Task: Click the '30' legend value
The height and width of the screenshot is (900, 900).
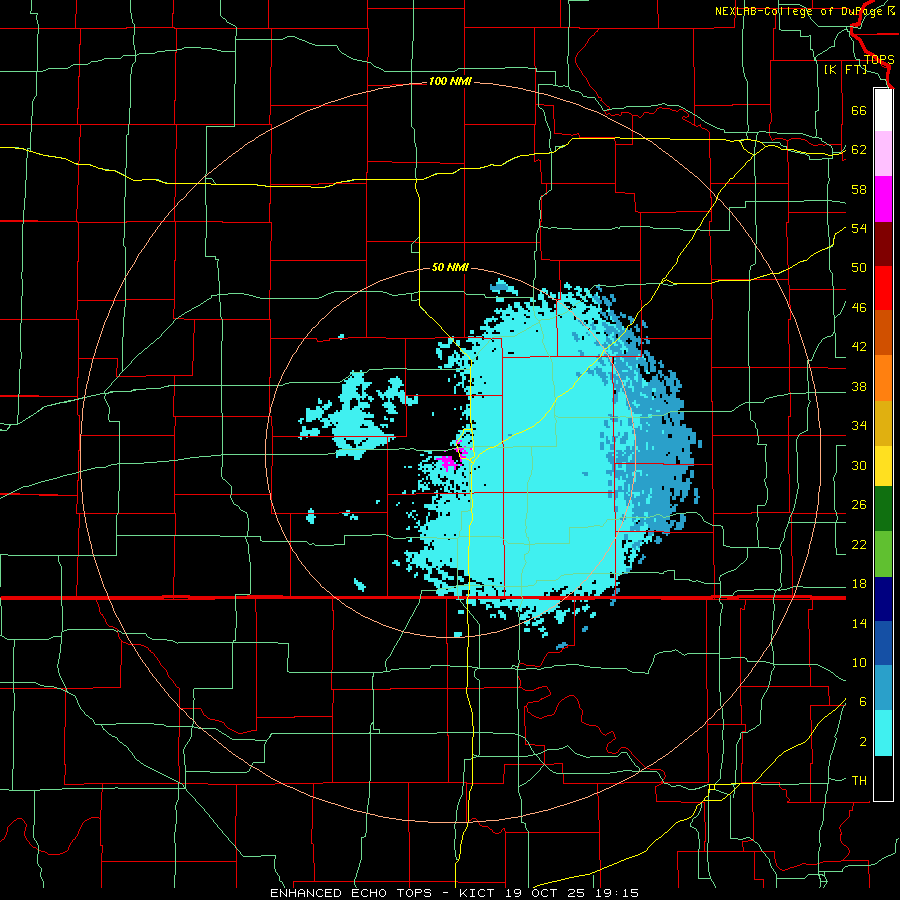Action: [859, 465]
